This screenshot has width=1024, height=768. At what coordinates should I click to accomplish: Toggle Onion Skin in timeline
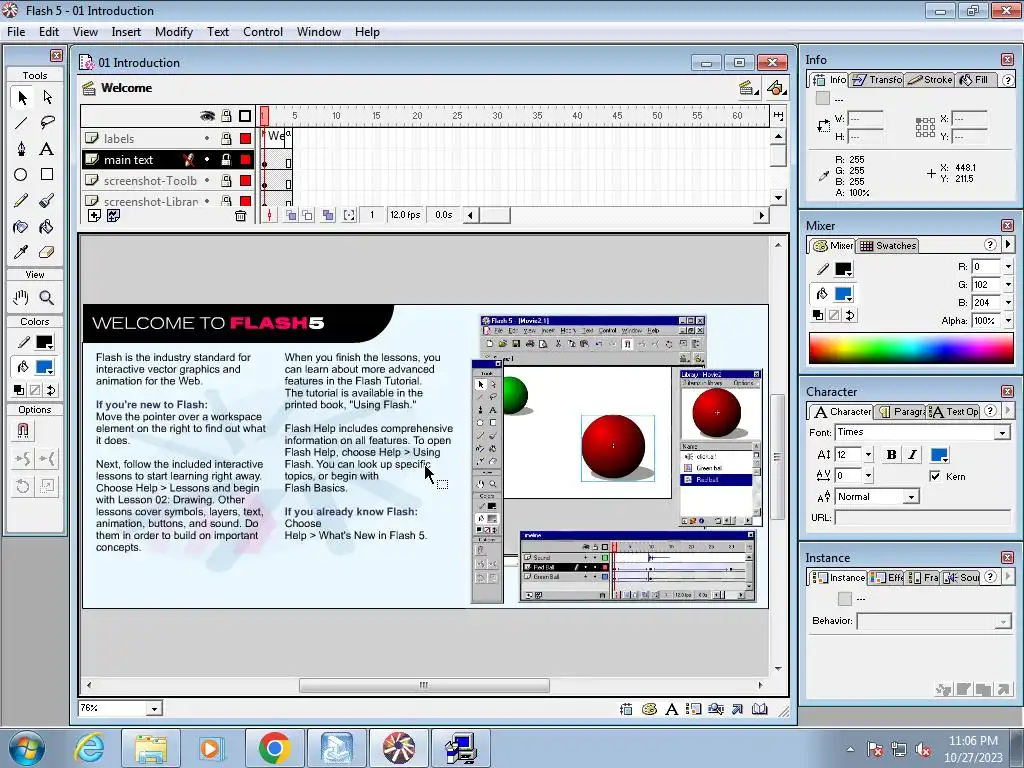point(291,215)
